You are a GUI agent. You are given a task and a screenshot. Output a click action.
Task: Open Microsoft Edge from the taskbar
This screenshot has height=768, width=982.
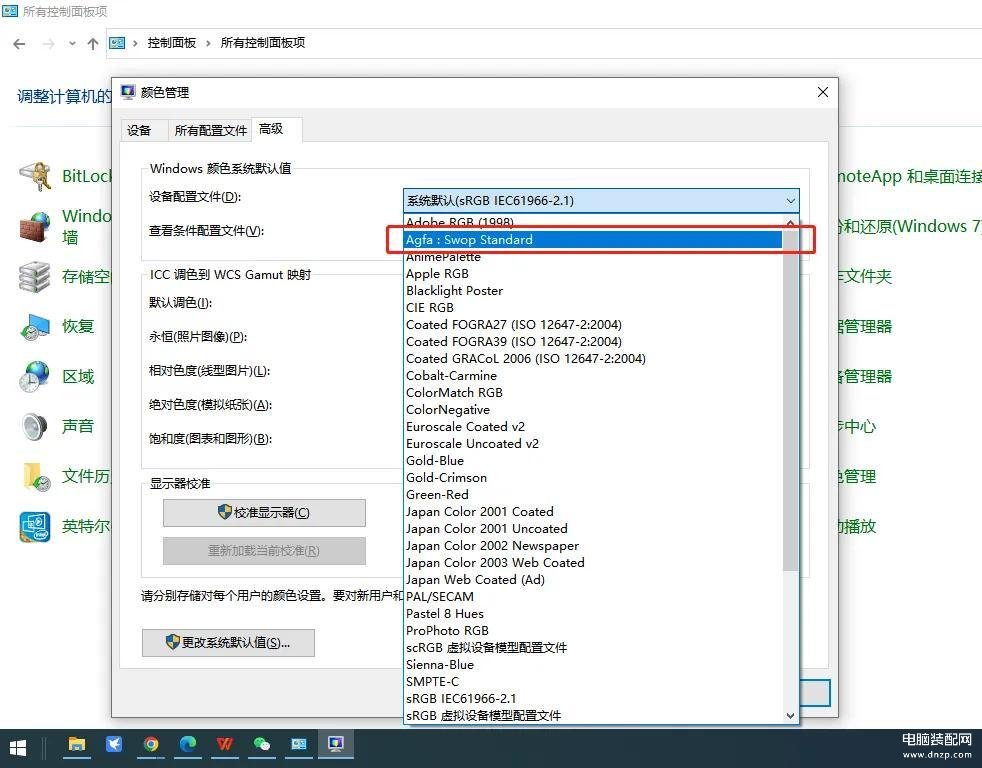188,744
